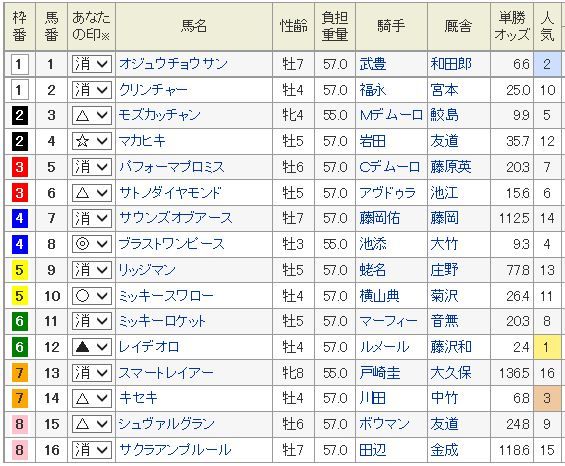
Task: Click red frame number 3 badge for パフォーマプロミス
Action: pyautogui.click(x=19, y=167)
